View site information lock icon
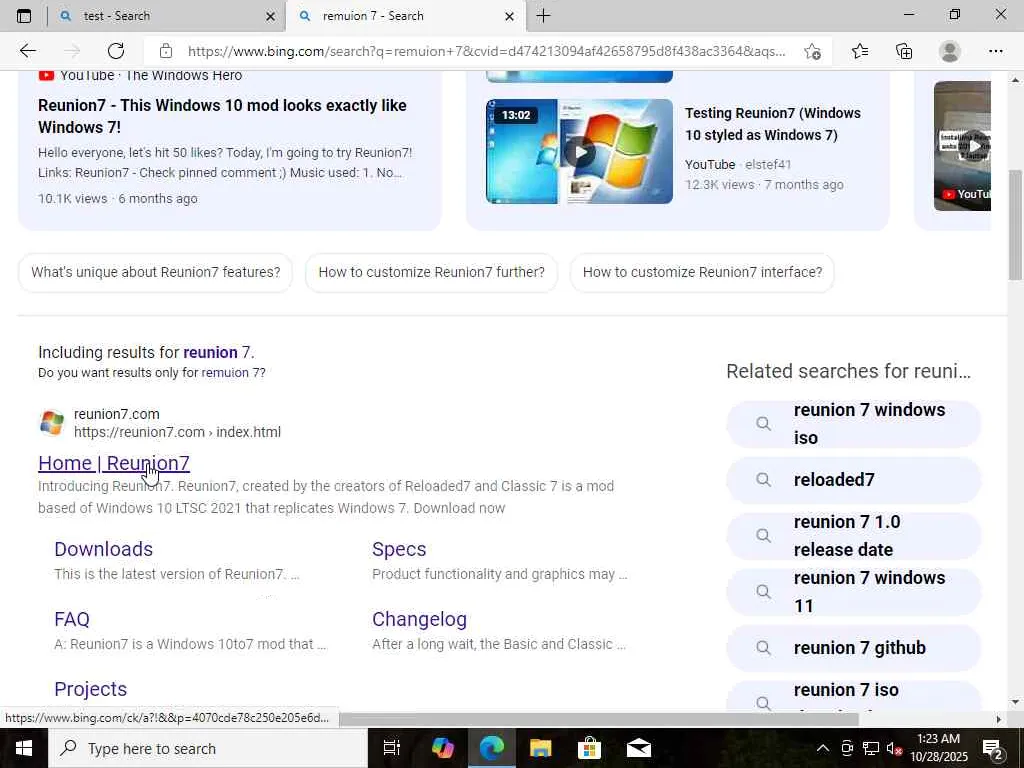This screenshot has height=768, width=1024. click(166, 51)
